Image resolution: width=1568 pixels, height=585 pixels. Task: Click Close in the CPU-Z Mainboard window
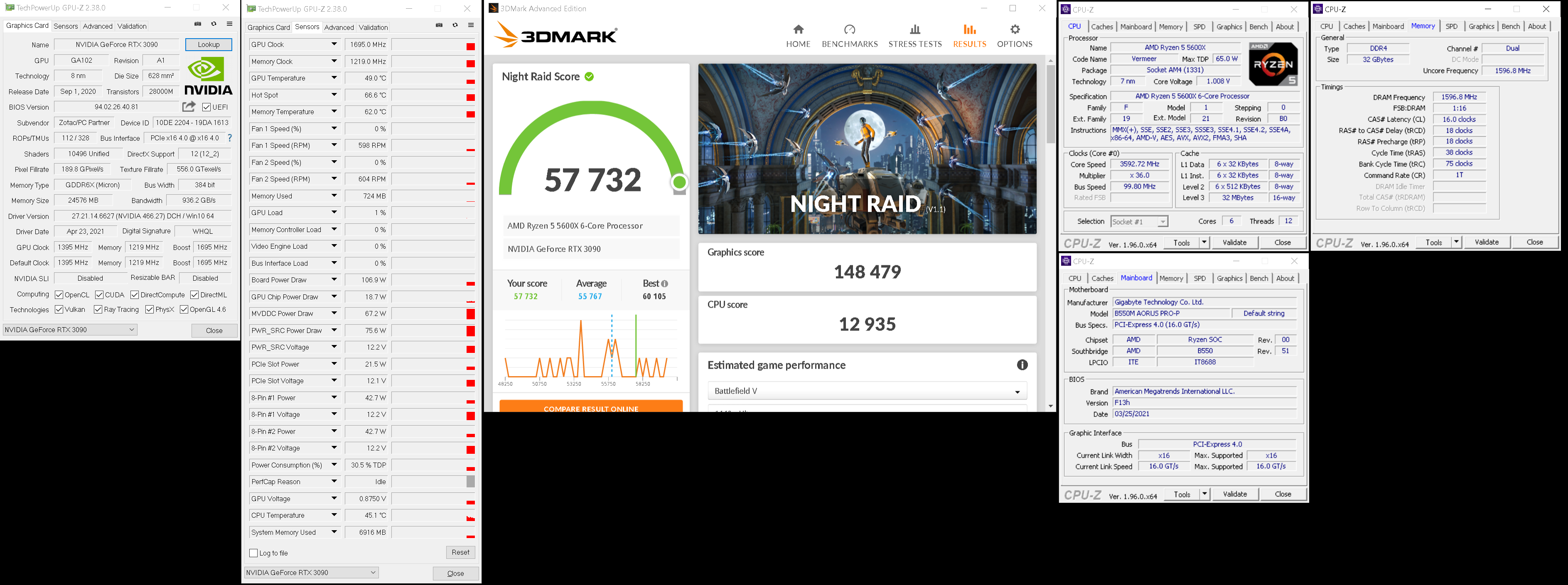(x=1283, y=494)
